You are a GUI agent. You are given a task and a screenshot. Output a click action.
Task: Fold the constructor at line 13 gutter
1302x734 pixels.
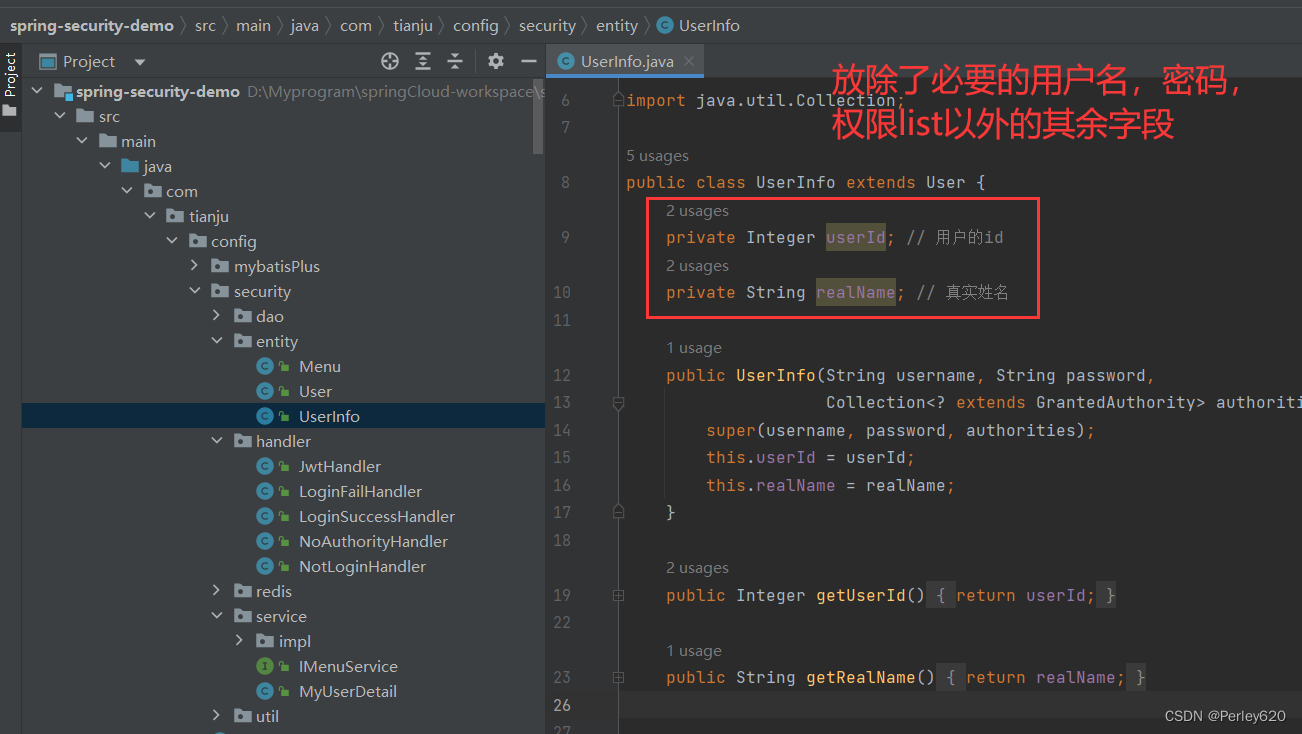[x=618, y=403]
